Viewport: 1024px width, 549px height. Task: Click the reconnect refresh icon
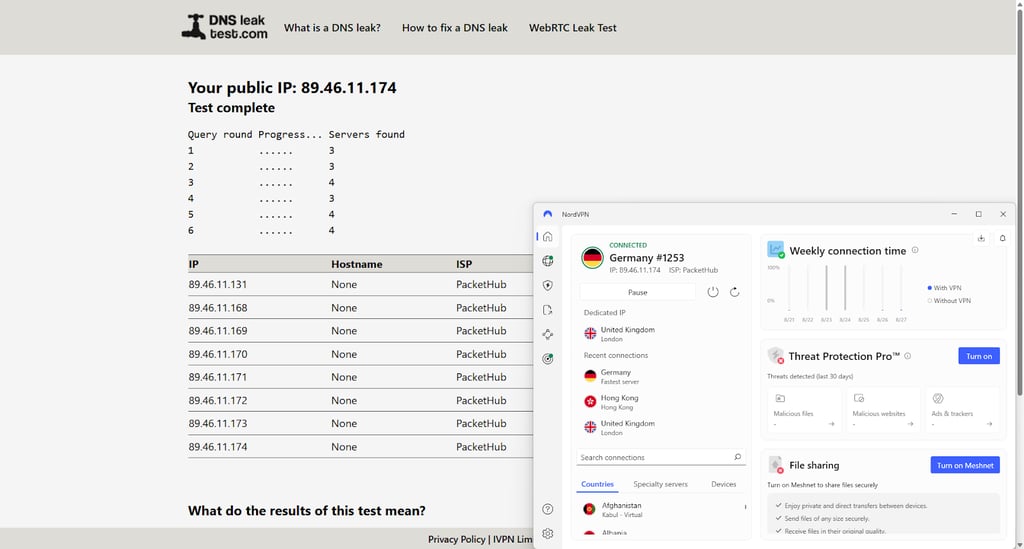735,292
